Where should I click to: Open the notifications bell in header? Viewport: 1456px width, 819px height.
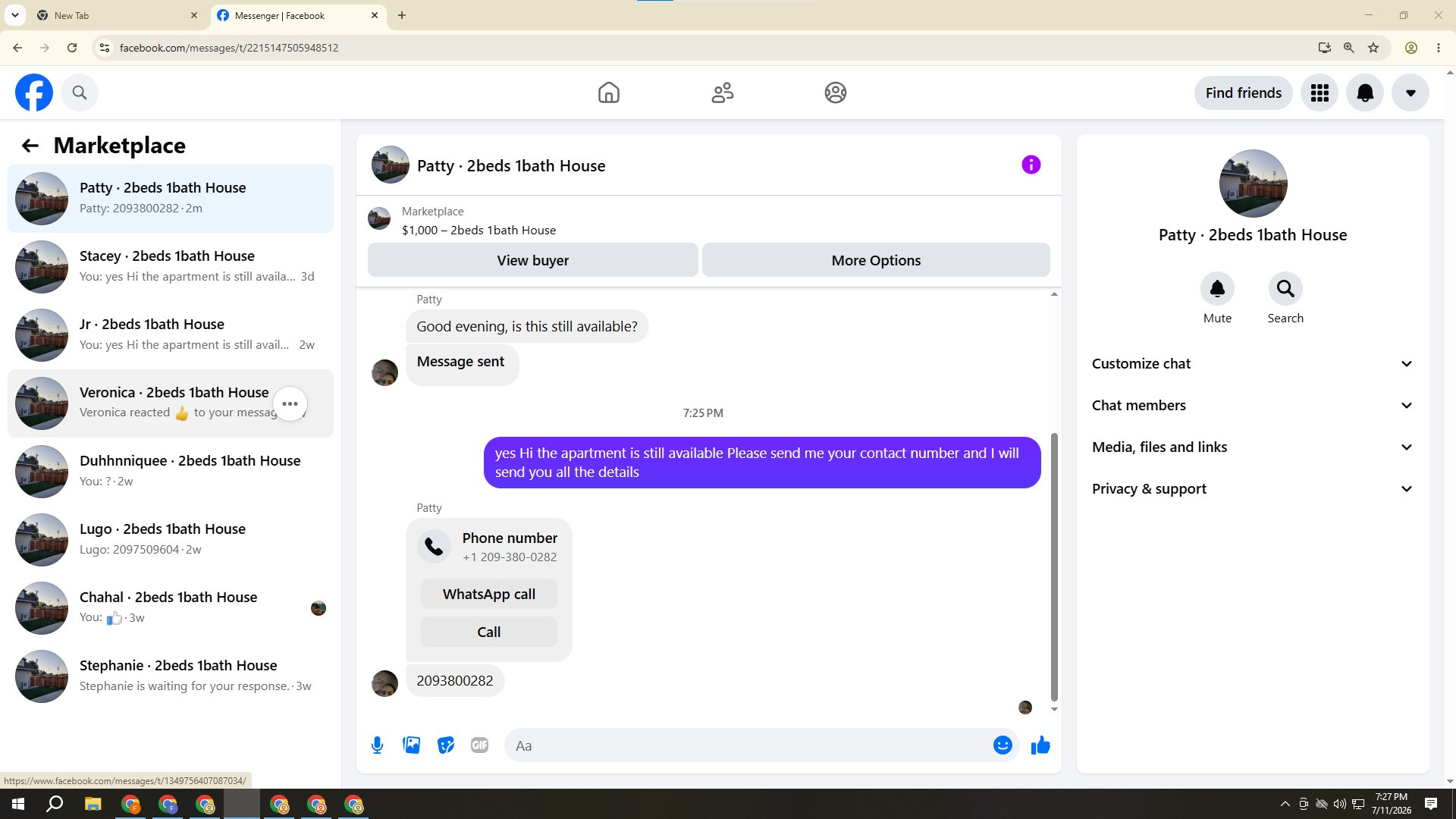click(x=1365, y=93)
